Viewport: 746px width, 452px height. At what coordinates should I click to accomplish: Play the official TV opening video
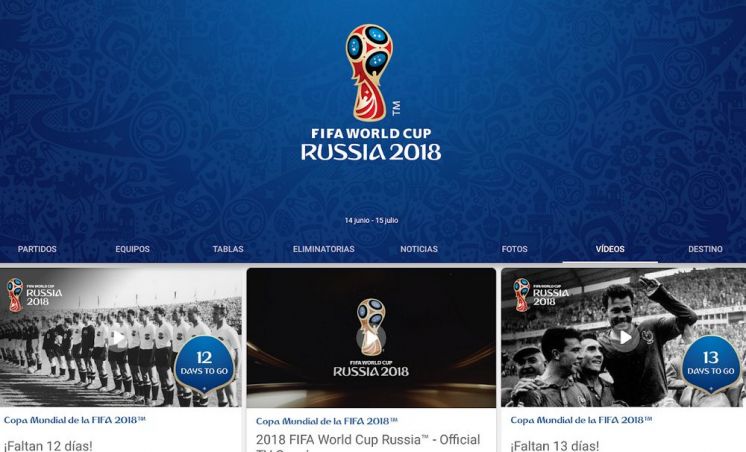[371, 338]
